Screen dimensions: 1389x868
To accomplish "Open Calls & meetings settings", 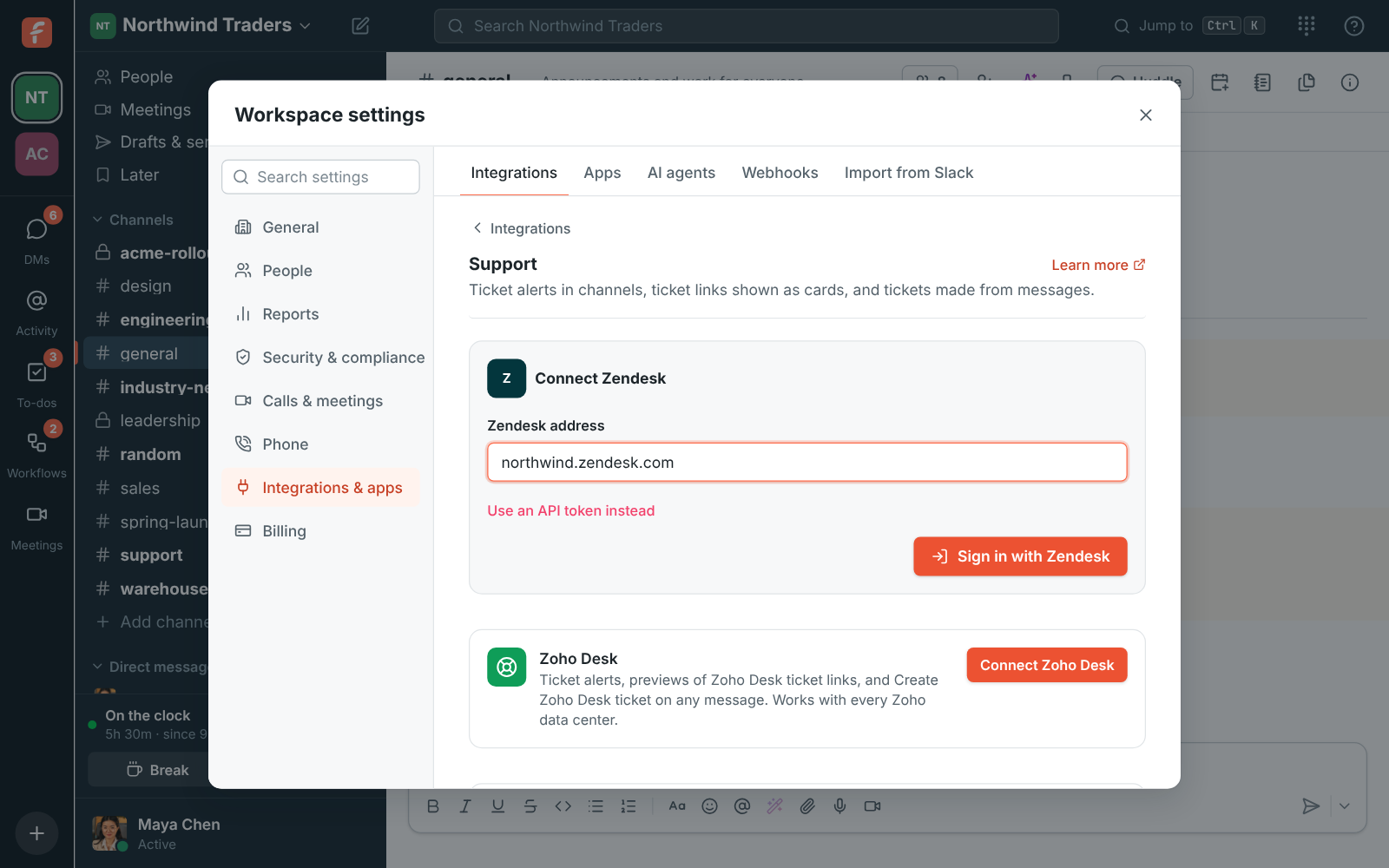I will click(x=320, y=401).
